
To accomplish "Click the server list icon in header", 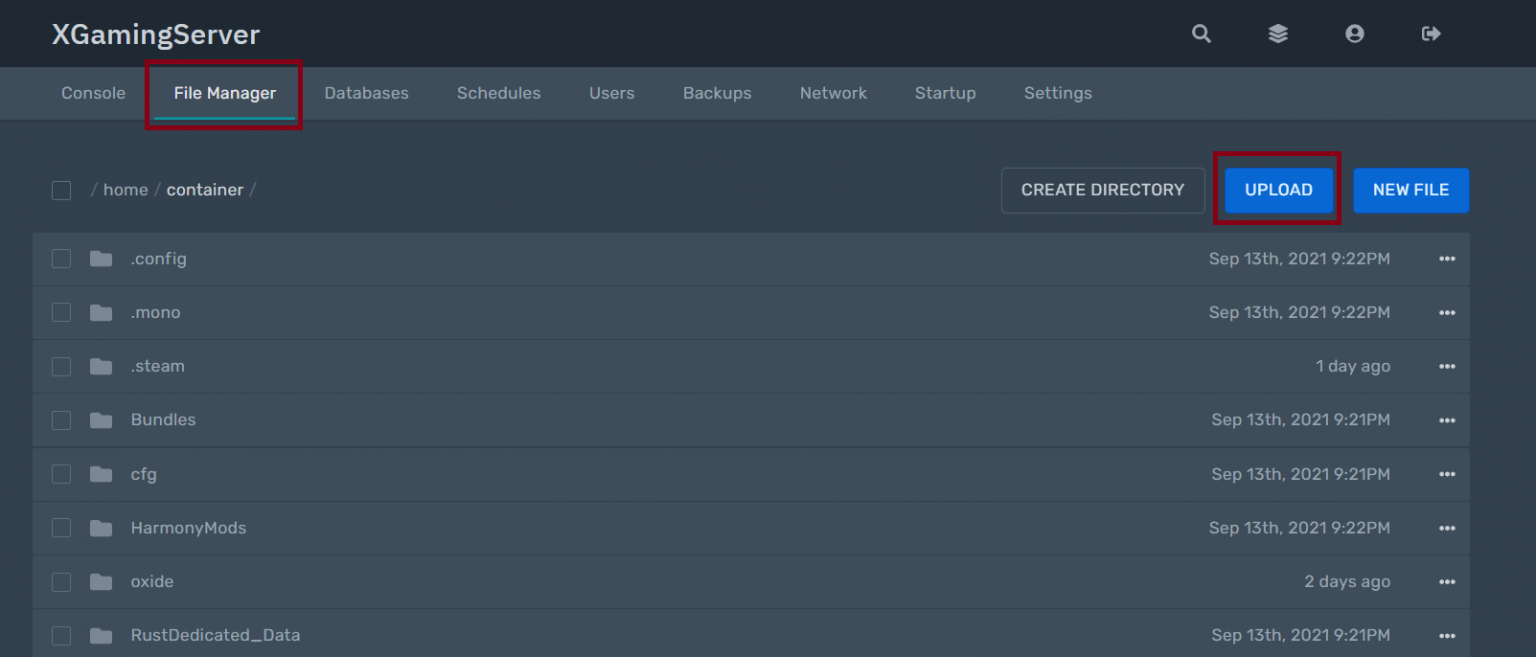I will pos(1277,33).
